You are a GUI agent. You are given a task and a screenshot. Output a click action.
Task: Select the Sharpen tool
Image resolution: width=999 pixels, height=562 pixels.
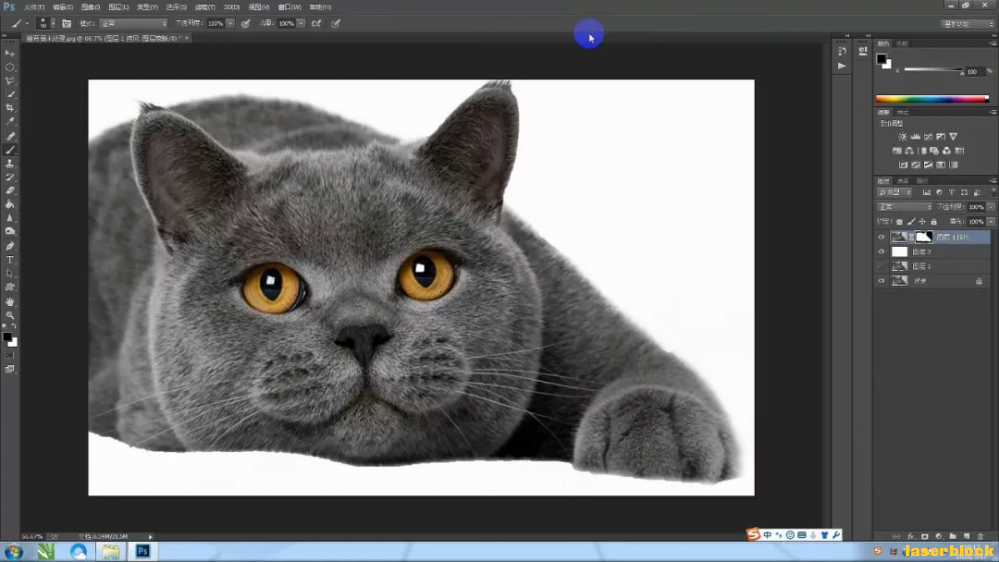[10, 218]
